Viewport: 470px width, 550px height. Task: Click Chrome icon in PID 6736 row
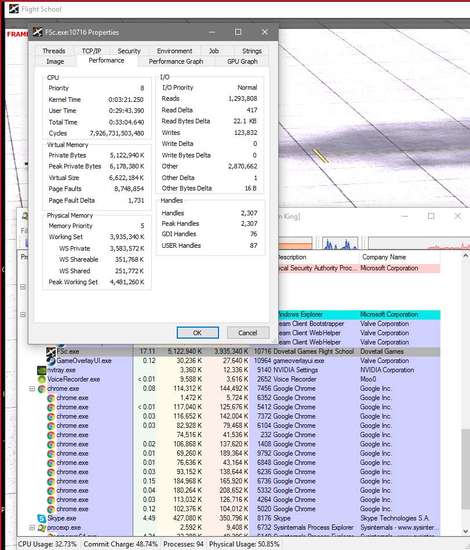point(51,481)
